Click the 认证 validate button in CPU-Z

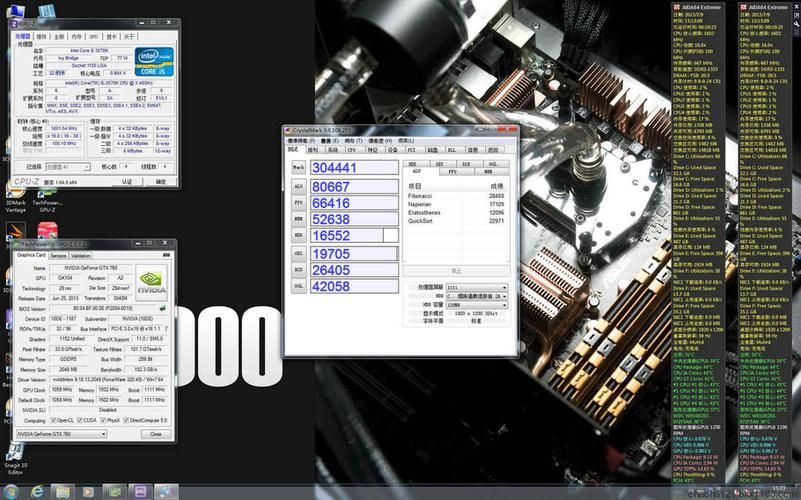127,182
